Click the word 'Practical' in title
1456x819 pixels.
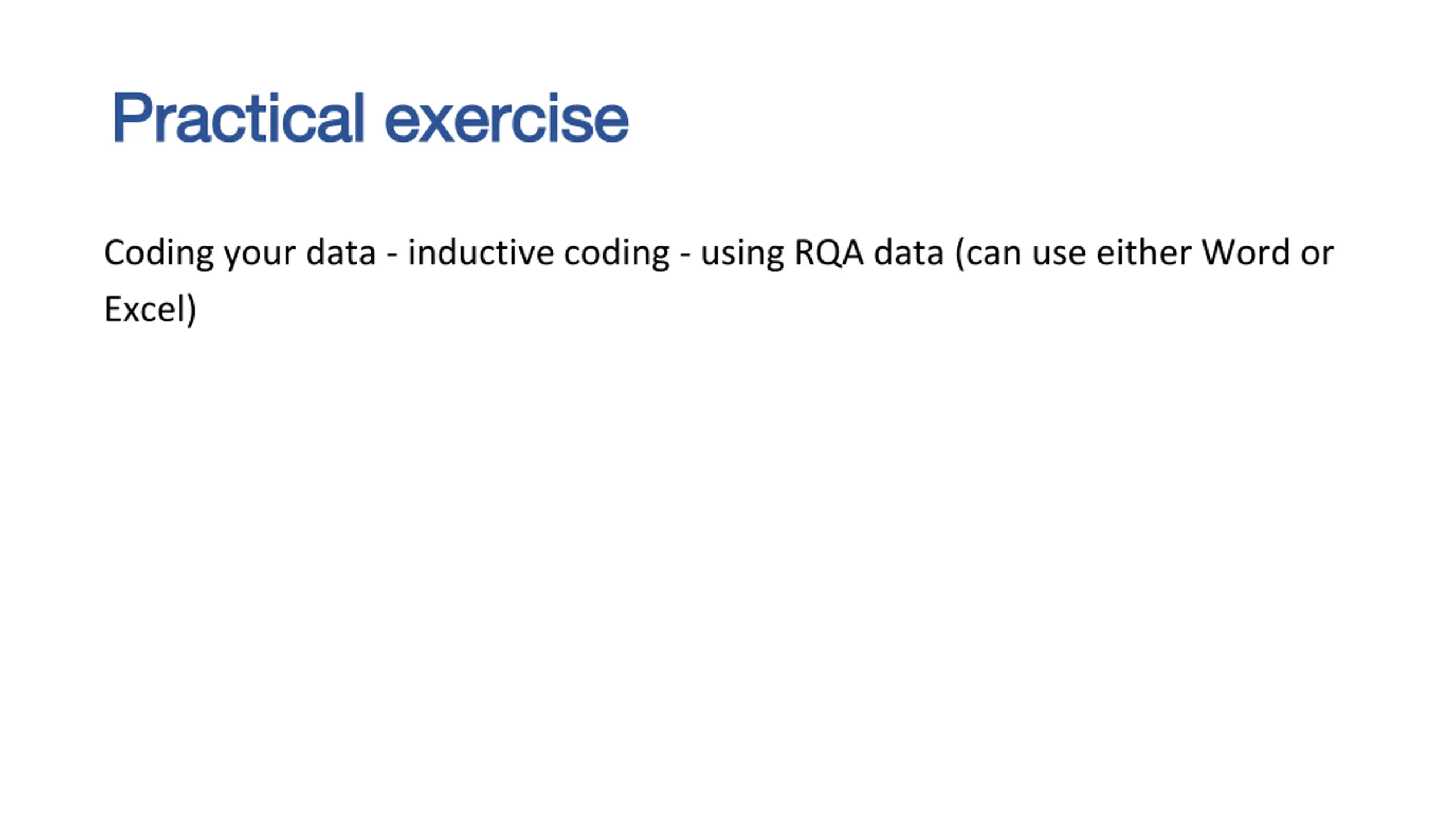click(x=238, y=118)
